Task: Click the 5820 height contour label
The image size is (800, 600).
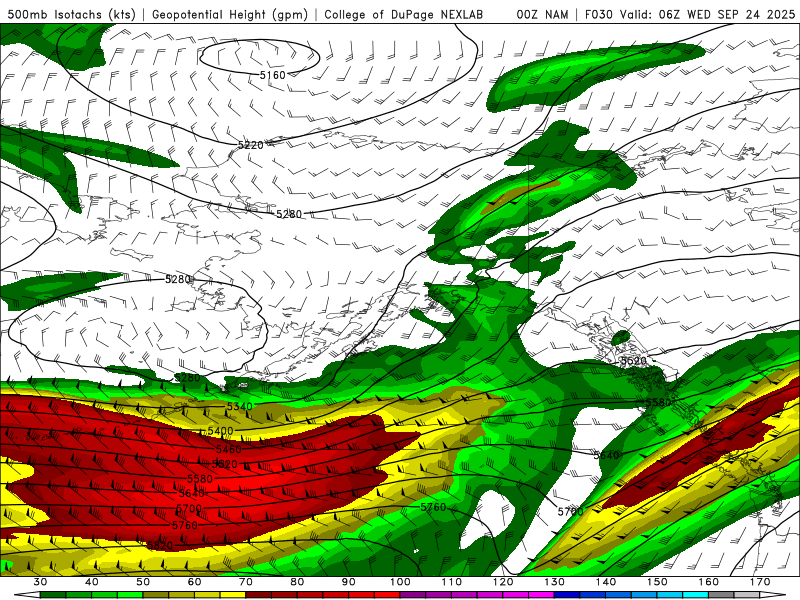Action: pos(160,545)
